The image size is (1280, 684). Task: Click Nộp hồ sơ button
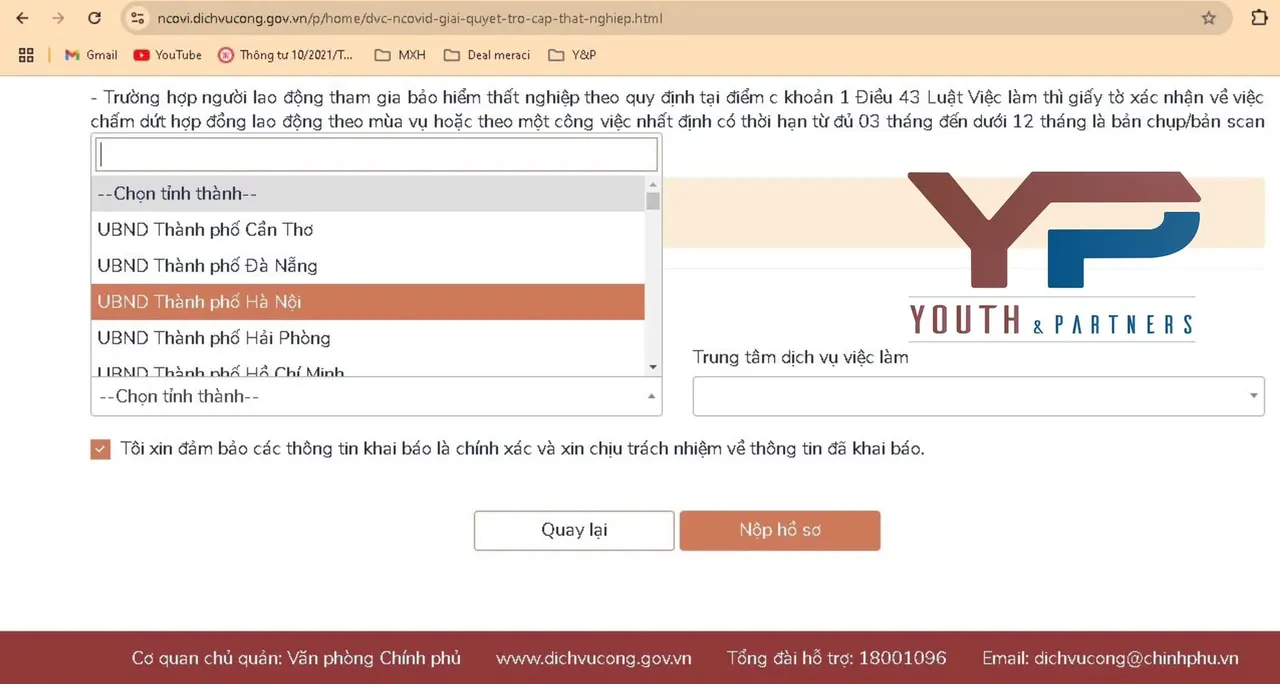[780, 530]
